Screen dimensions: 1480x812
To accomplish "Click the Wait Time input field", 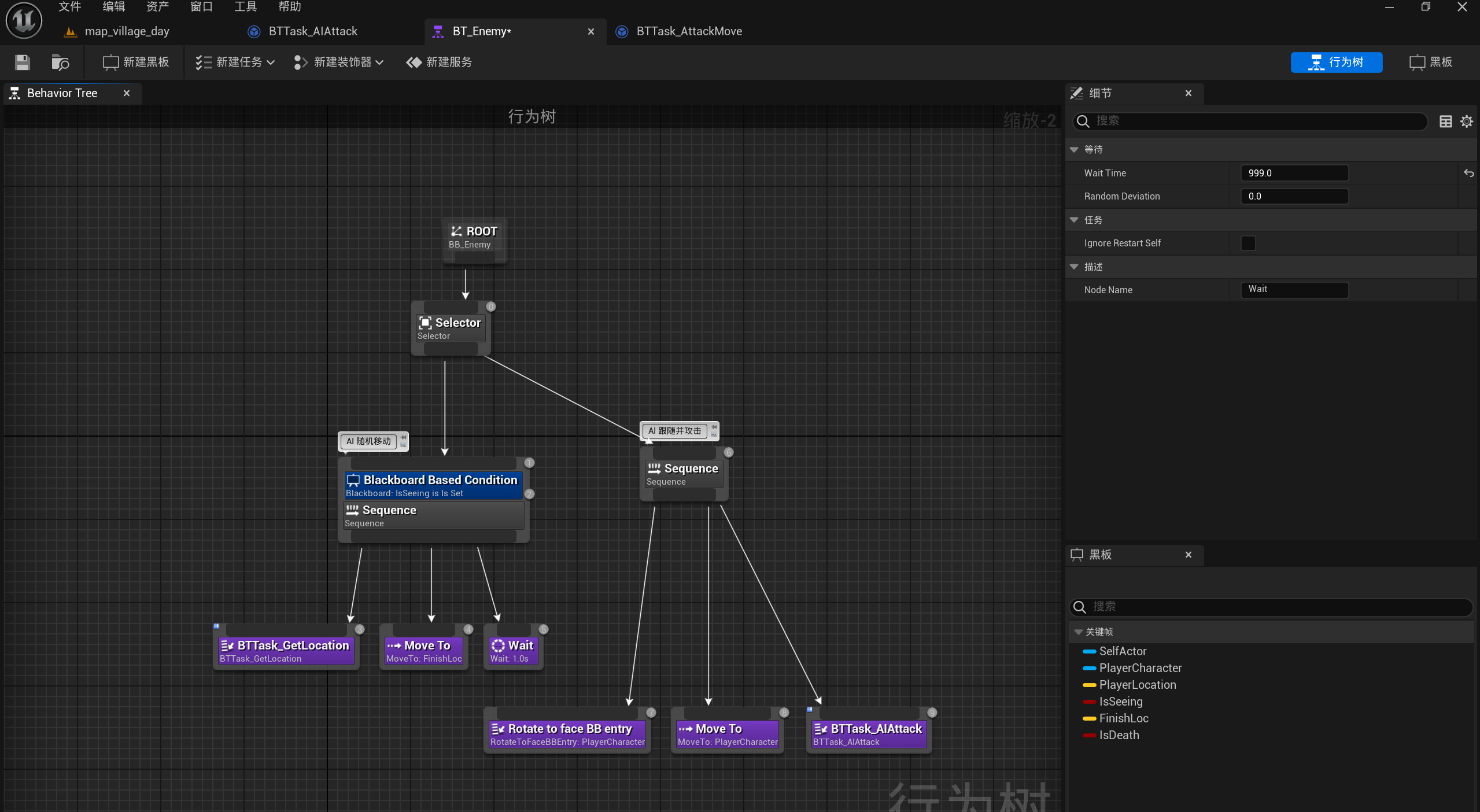I will (1294, 173).
